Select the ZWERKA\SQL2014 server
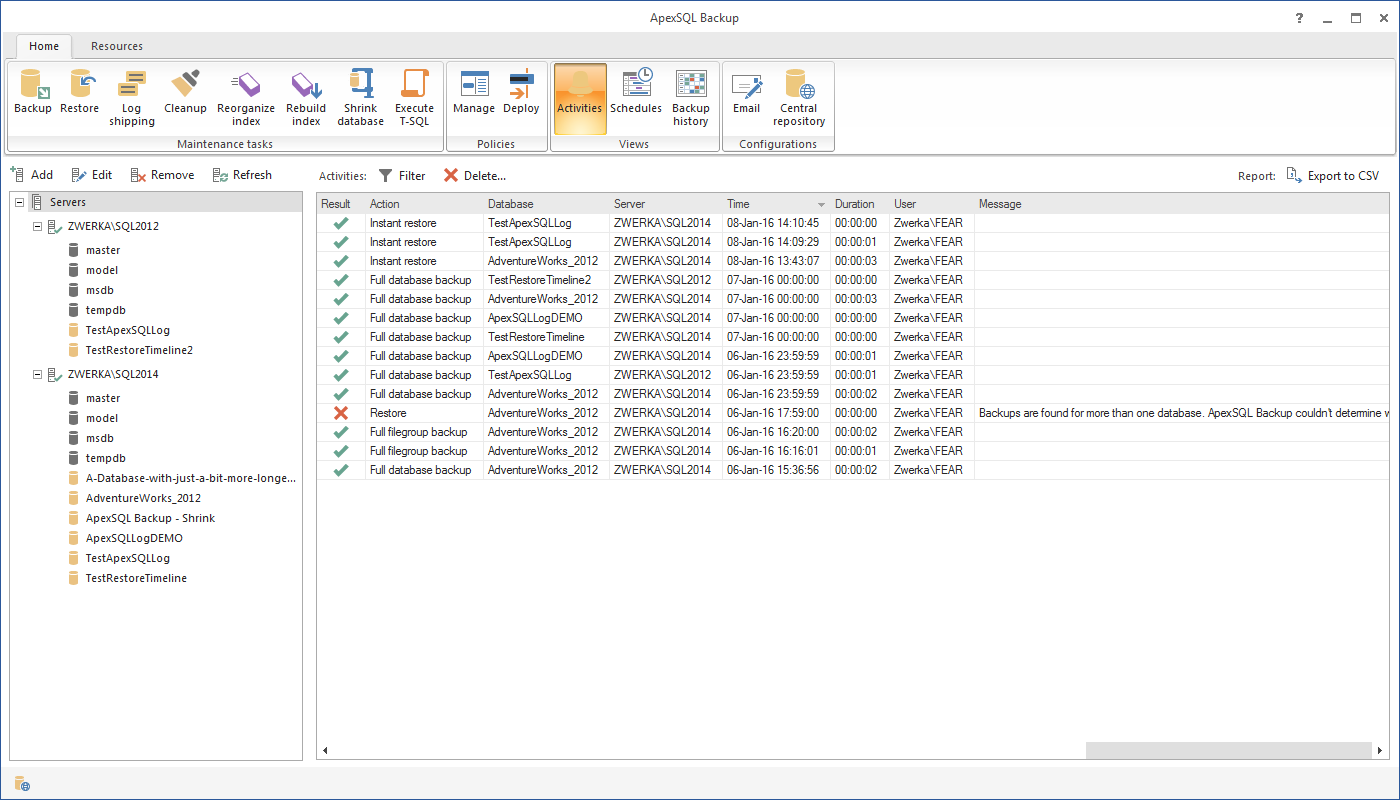Viewport: 1400px width, 800px height. click(113, 374)
